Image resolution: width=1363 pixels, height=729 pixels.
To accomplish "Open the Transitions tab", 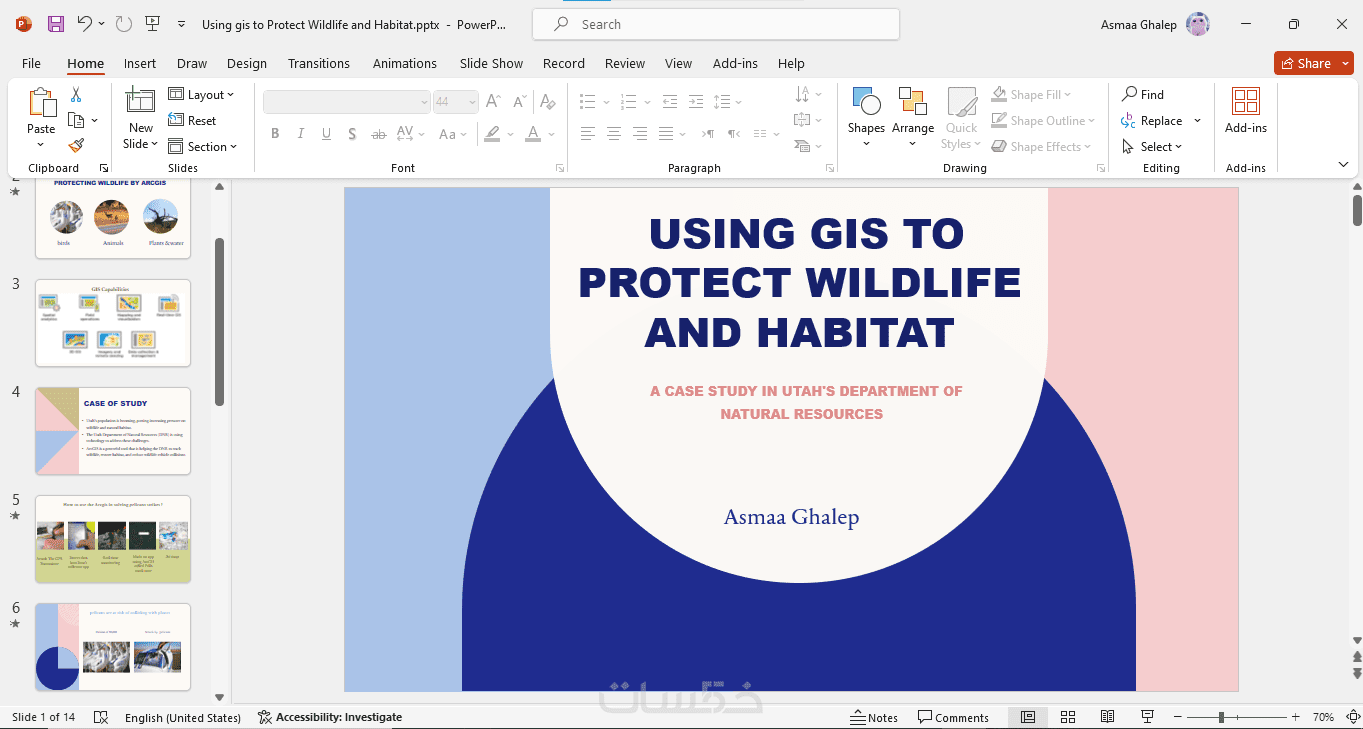I will (318, 63).
